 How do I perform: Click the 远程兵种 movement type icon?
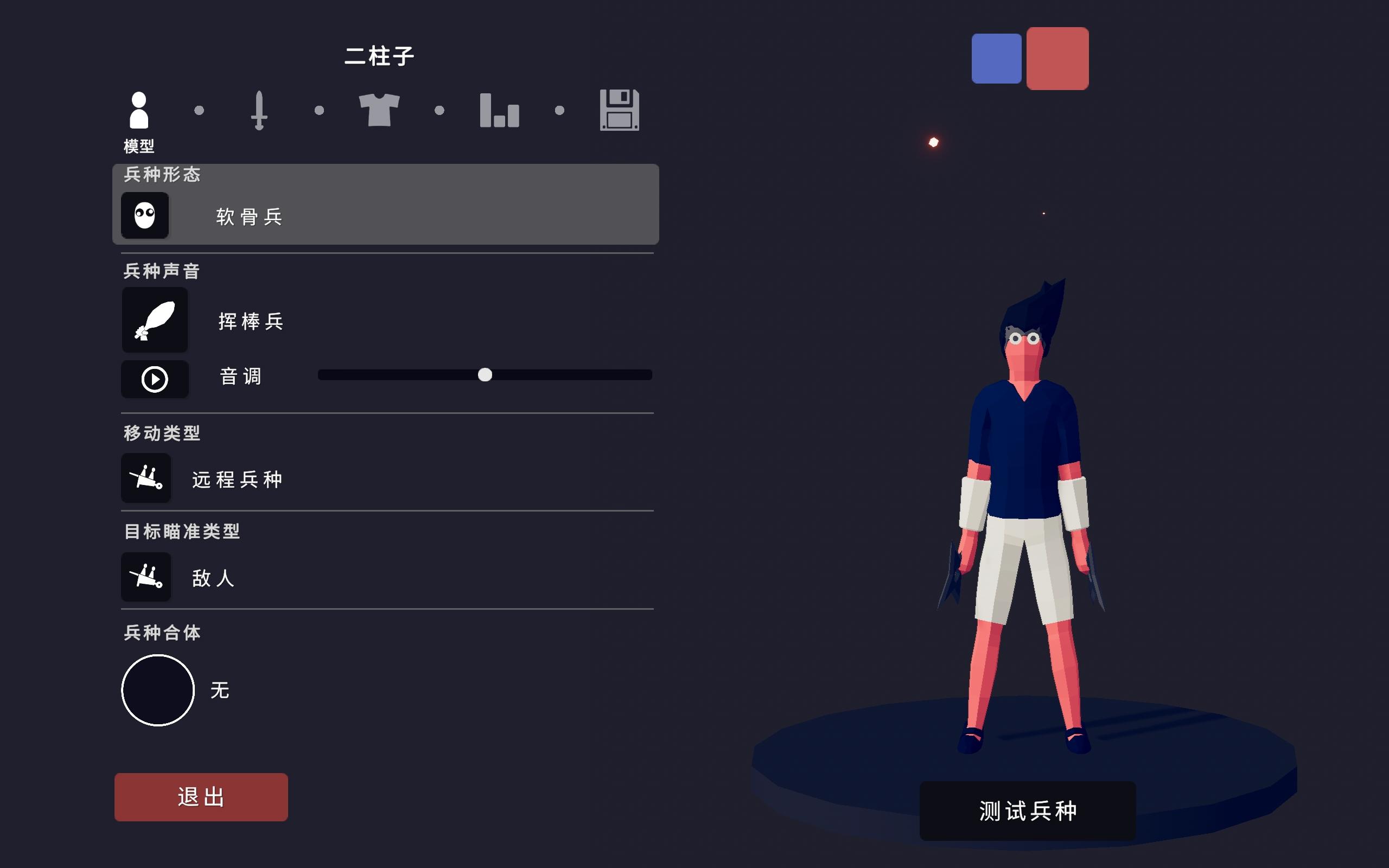[x=146, y=477]
